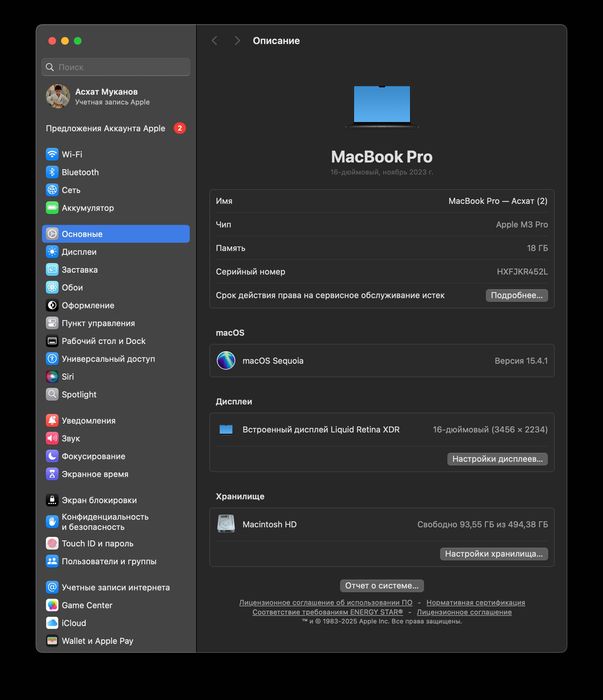Click the Поиск search field

(116, 67)
